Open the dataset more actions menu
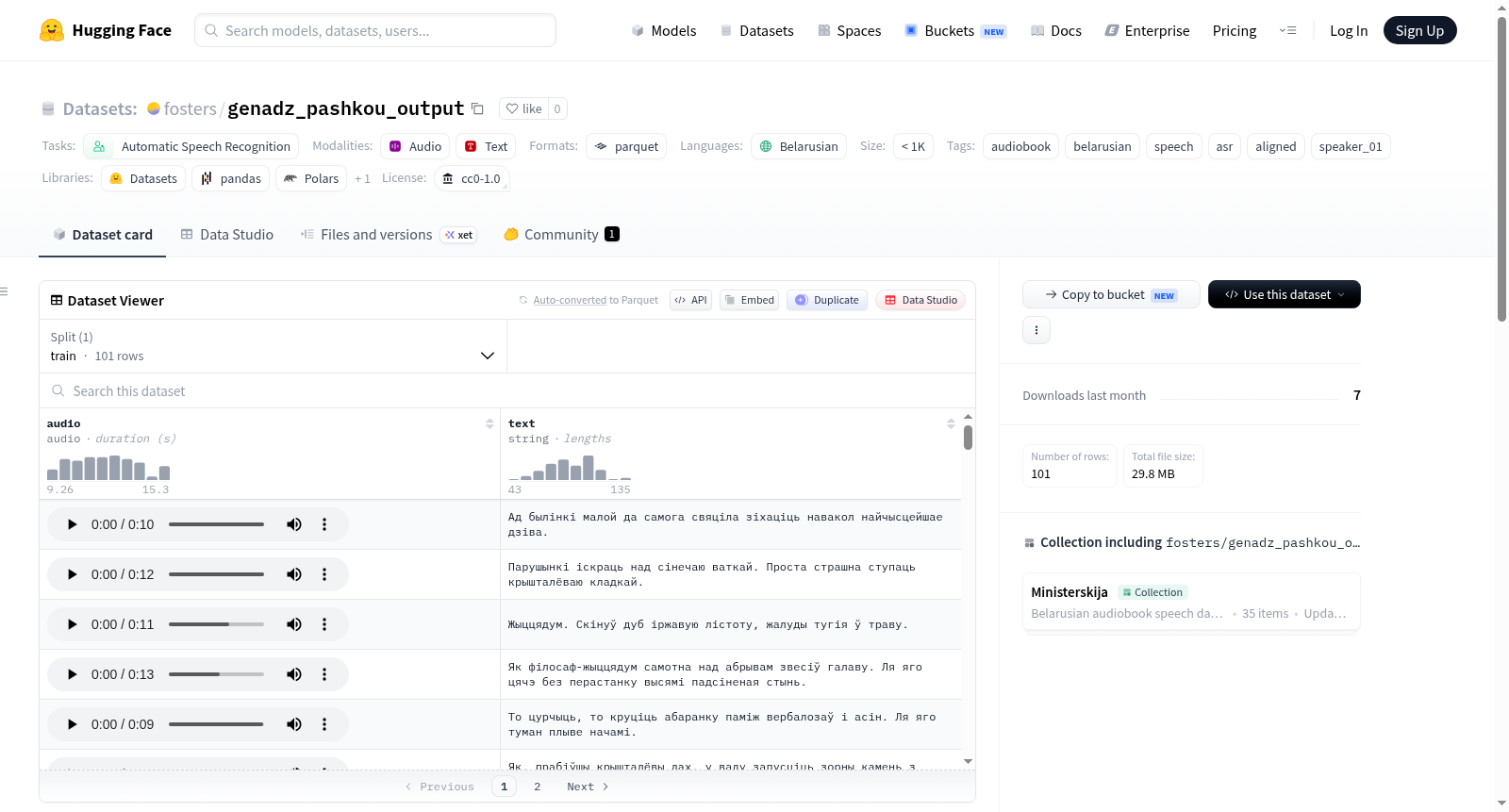This screenshot has height=812, width=1509. [1036, 330]
